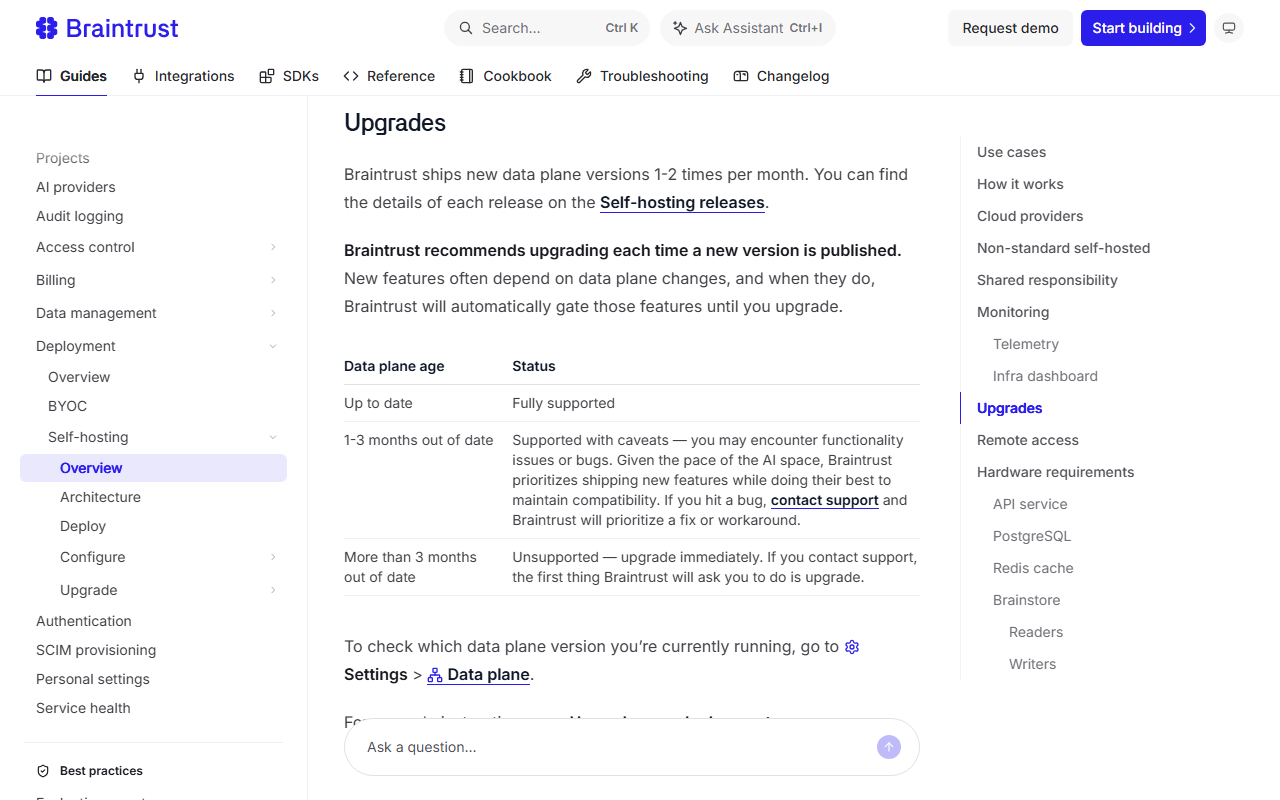Toggle theme with the monitor icon
The width and height of the screenshot is (1280, 800).
[x=1230, y=28]
